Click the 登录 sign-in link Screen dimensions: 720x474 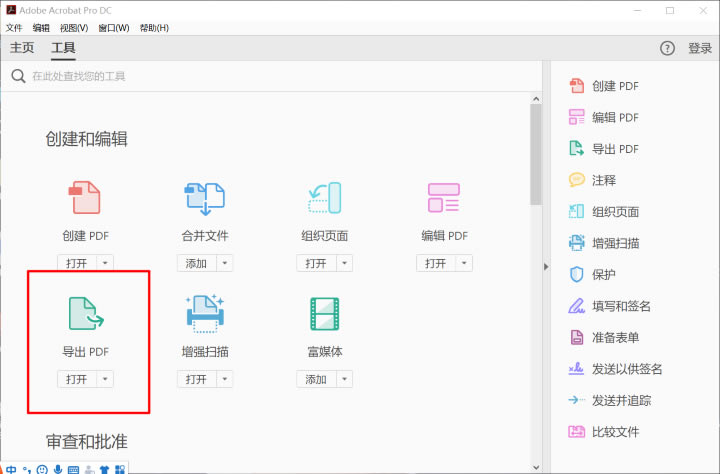[x=699, y=48]
